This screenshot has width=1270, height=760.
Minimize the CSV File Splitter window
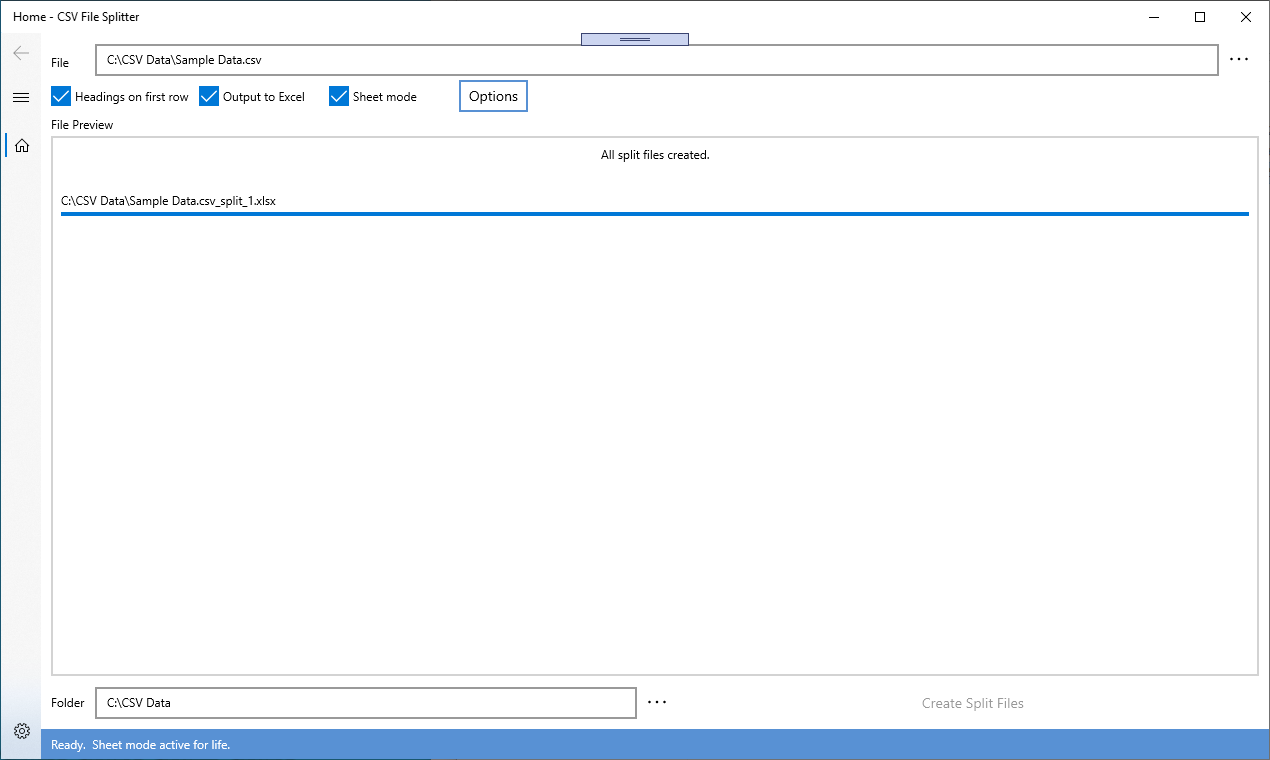1153,17
